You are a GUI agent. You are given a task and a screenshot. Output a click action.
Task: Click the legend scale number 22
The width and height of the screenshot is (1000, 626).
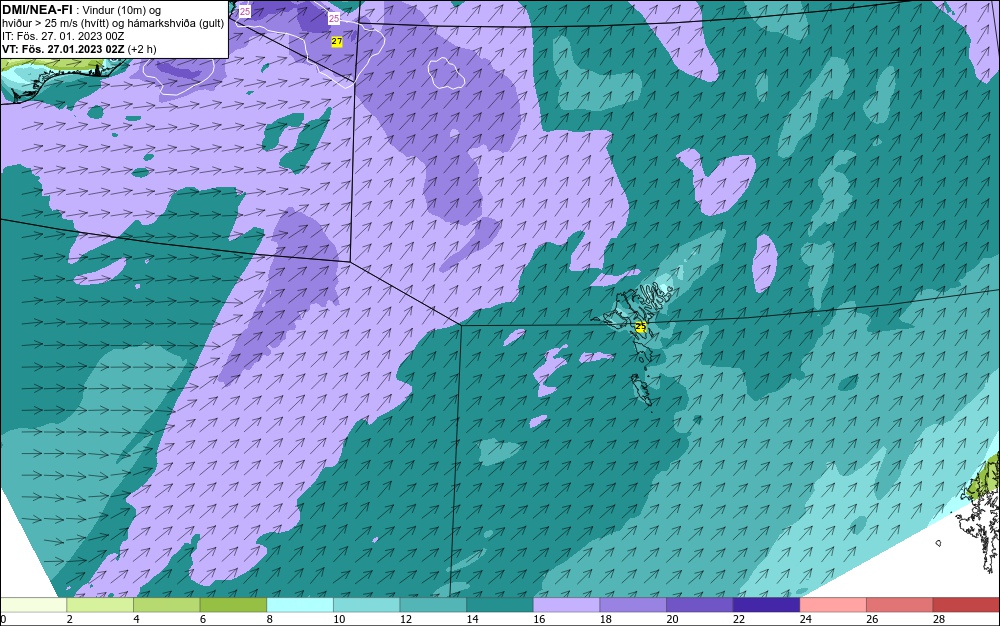click(x=739, y=619)
